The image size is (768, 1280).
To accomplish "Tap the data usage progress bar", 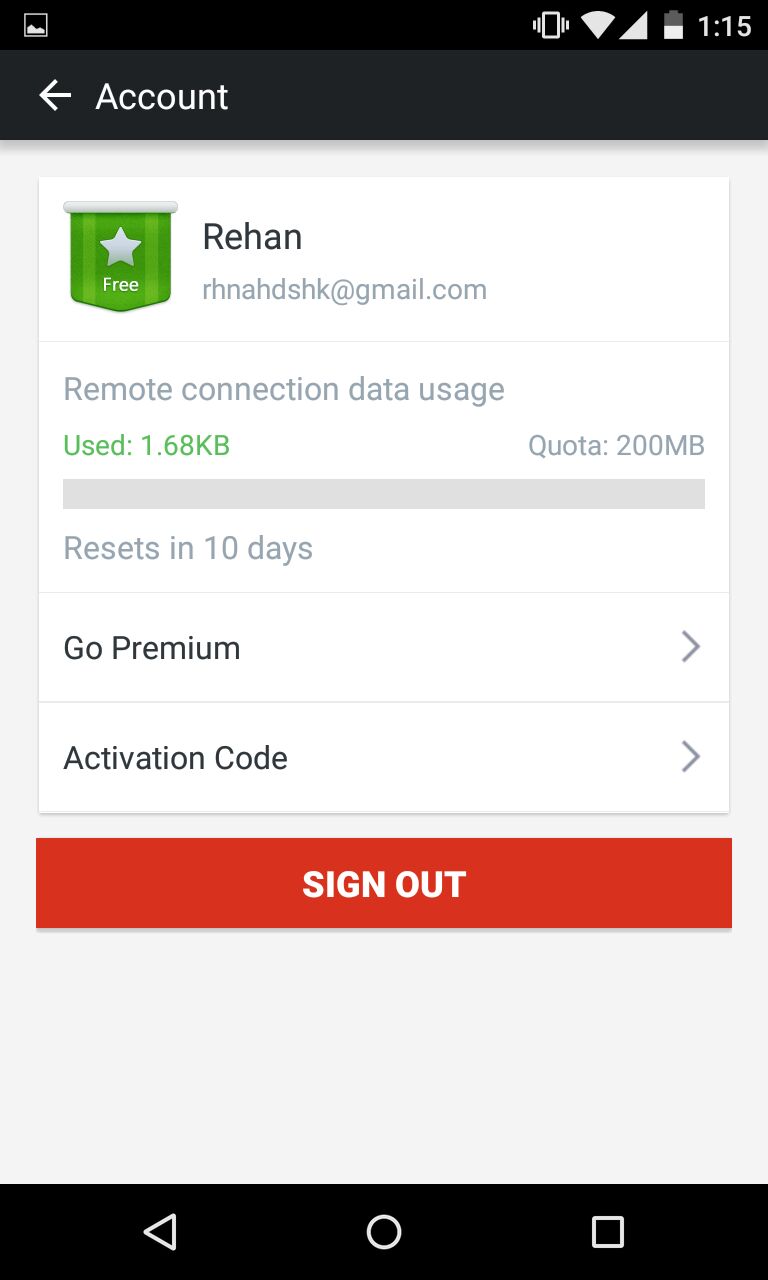I will 384,494.
